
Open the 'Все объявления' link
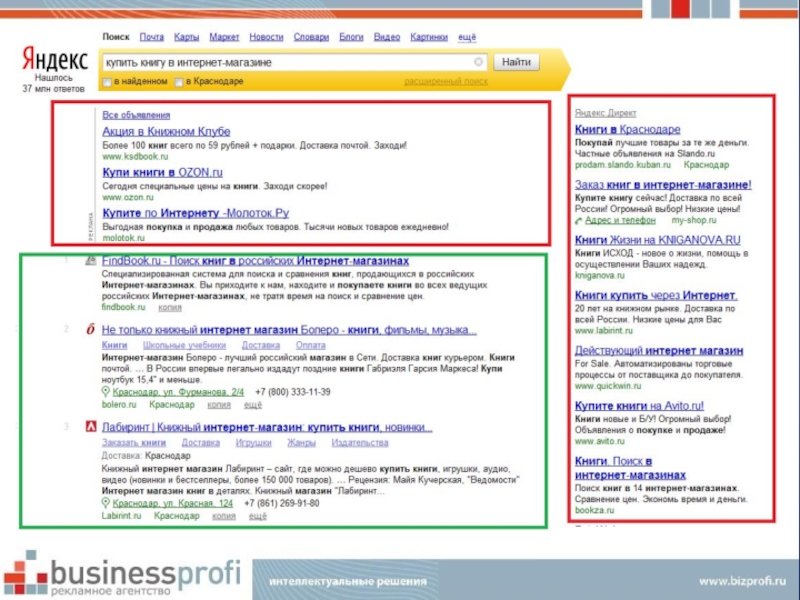pos(136,115)
